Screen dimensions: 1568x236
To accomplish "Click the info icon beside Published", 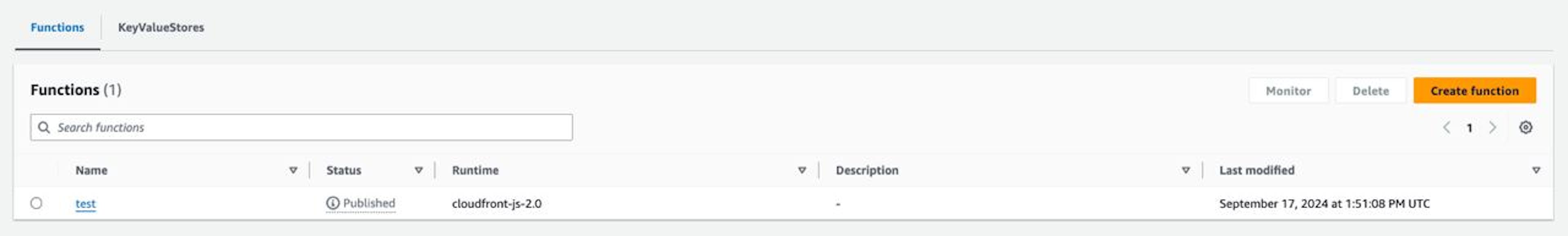I will (332, 203).
